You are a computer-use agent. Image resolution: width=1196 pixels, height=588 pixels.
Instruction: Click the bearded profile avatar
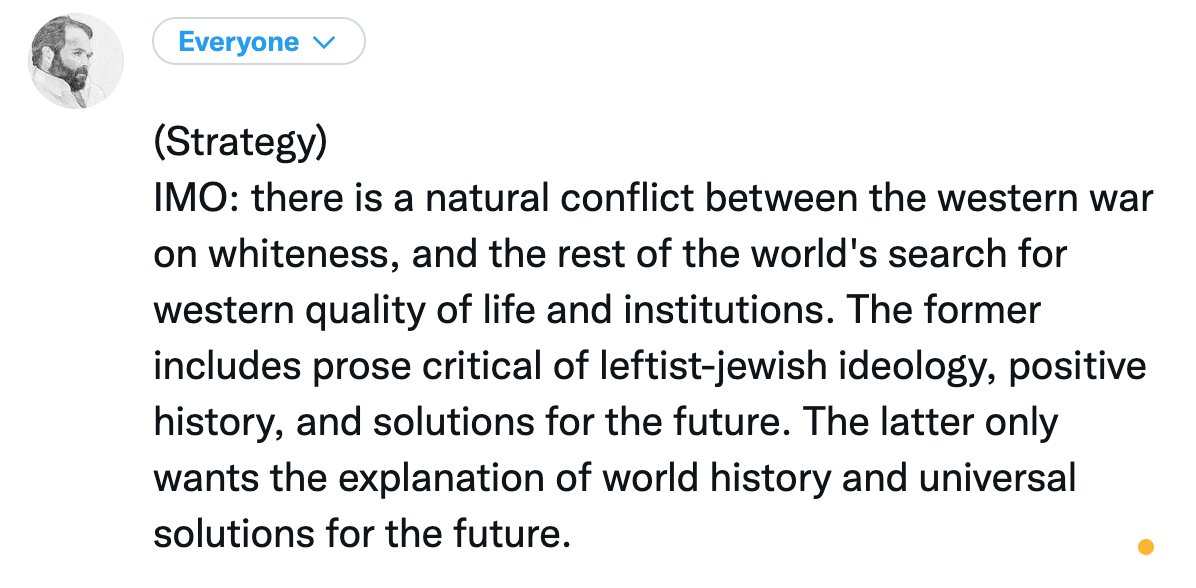(x=77, y=62)
